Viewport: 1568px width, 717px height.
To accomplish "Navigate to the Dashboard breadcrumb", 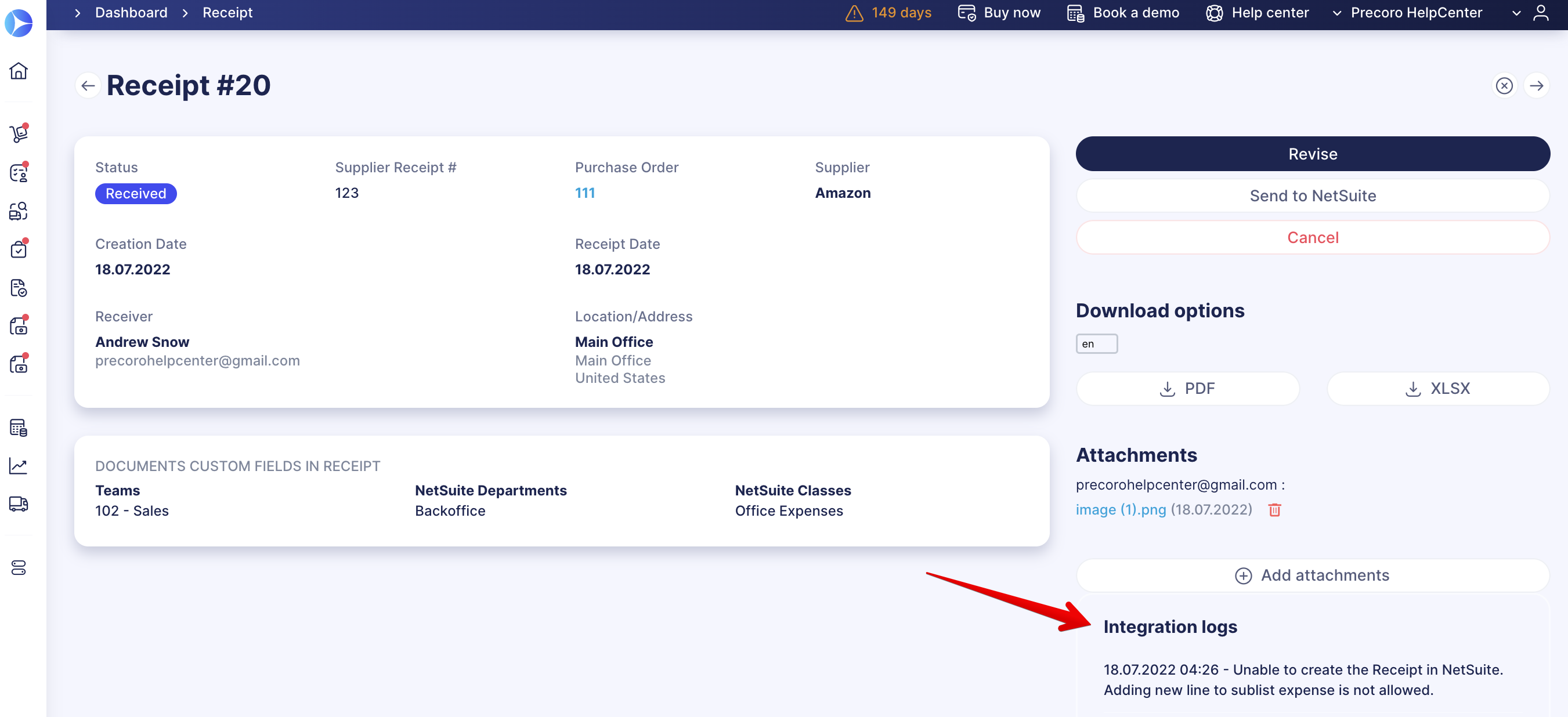I will click(x=131, y=13).
